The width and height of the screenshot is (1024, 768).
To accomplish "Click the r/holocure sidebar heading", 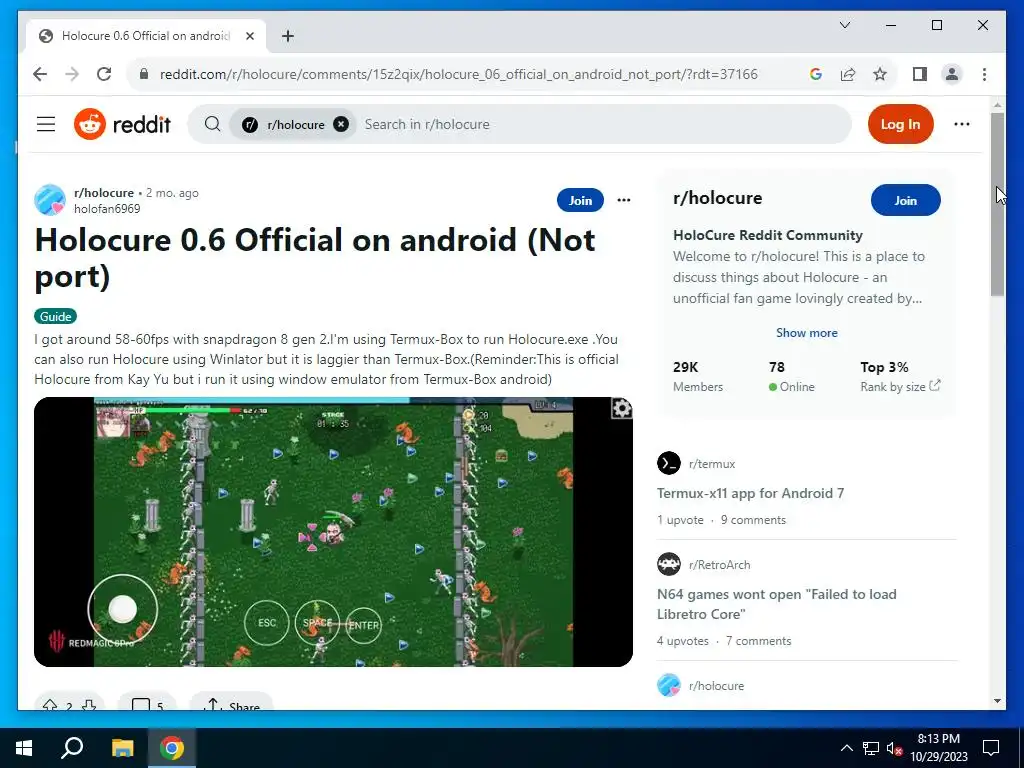I will click(x=718, y=198).
